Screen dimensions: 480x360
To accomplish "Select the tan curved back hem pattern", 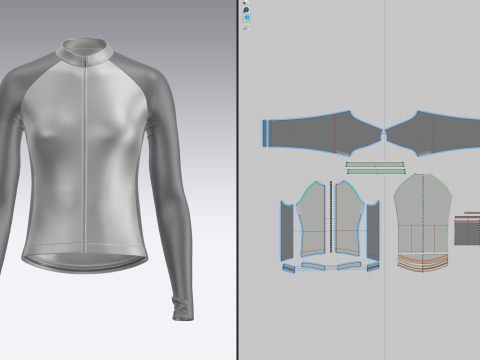I will point(423,263).
